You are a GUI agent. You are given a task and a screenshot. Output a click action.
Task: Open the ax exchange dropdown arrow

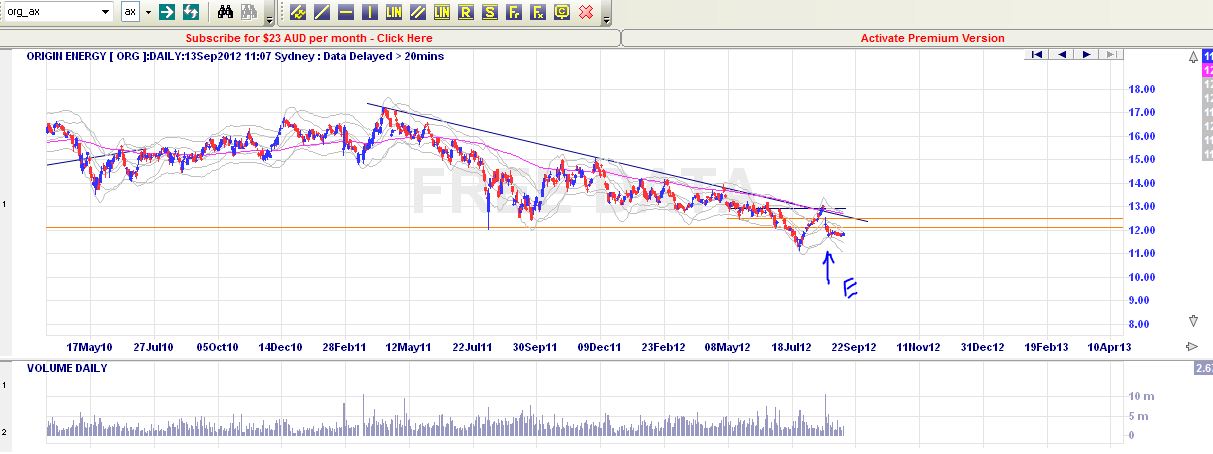tap(148, 12)
